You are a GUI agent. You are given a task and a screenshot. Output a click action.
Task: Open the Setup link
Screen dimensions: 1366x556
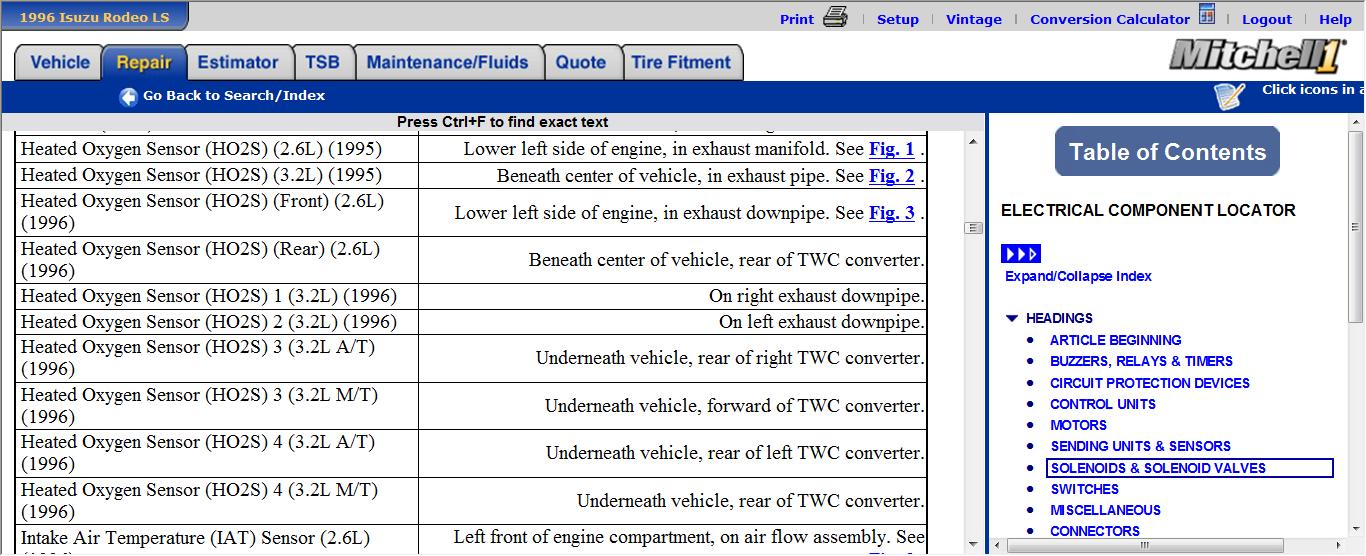coord(898,19)
